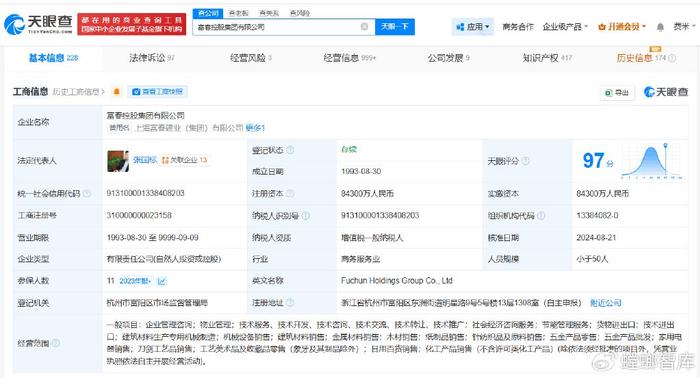700x378 pixels.
Task: Switch to the 知识产权 tab
Action: click(x=547, y=58)
